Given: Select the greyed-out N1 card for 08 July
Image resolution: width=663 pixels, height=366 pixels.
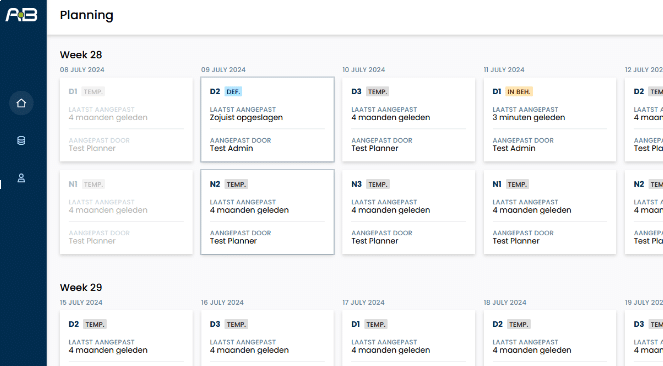Looking at the screenshot, I should coord(126,212).
